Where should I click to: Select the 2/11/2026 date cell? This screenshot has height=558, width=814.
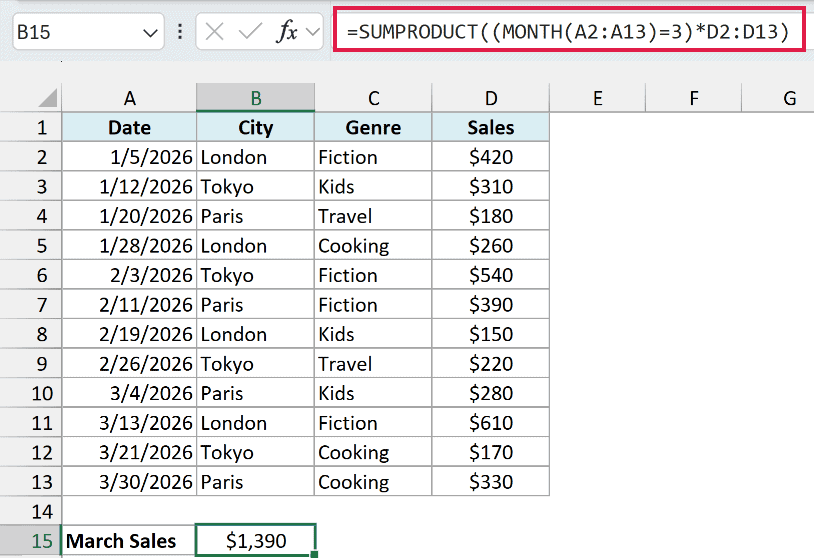pyautogui.click(x=129, y=304)
